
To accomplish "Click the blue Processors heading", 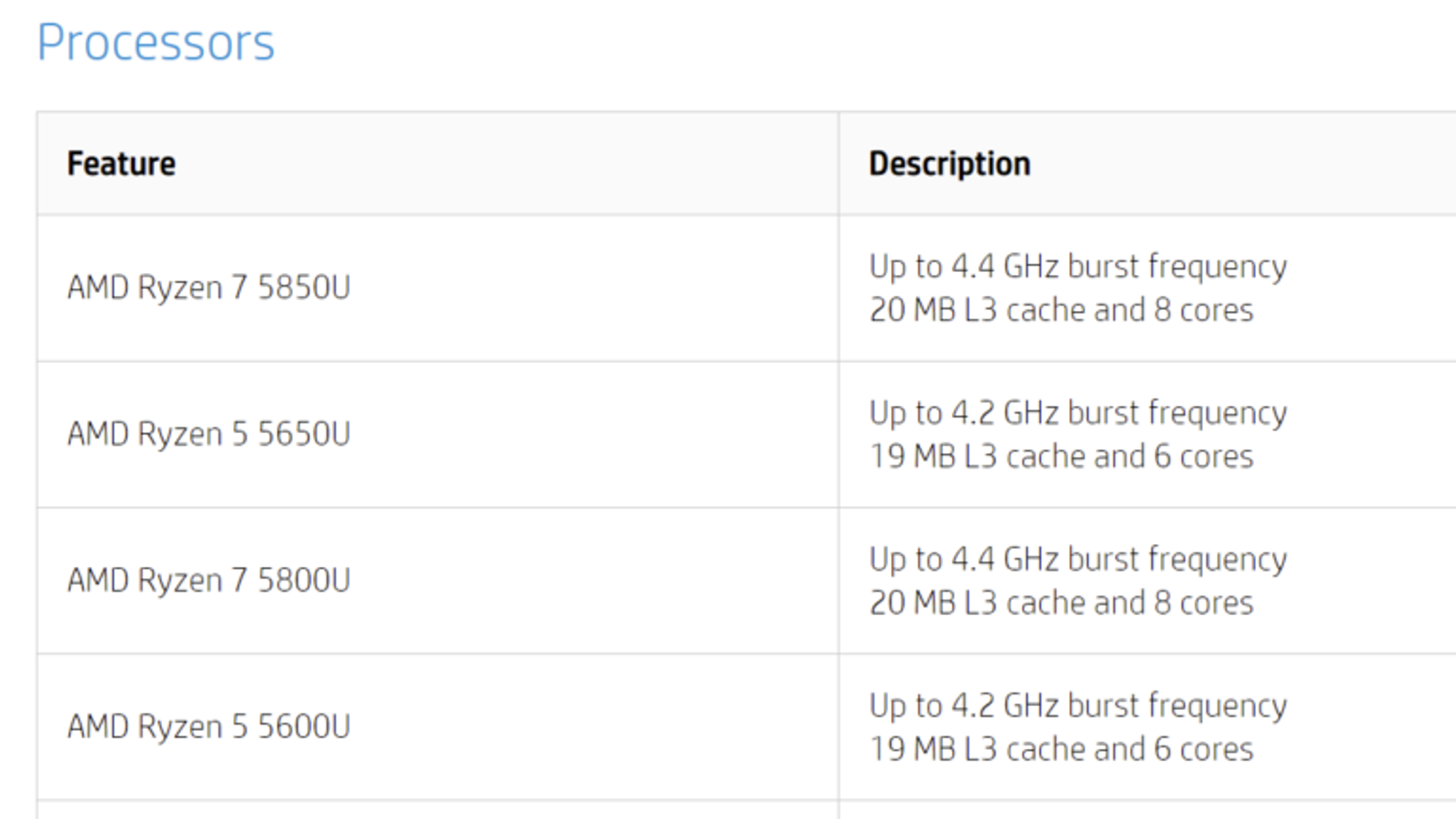I will (156, 43).
